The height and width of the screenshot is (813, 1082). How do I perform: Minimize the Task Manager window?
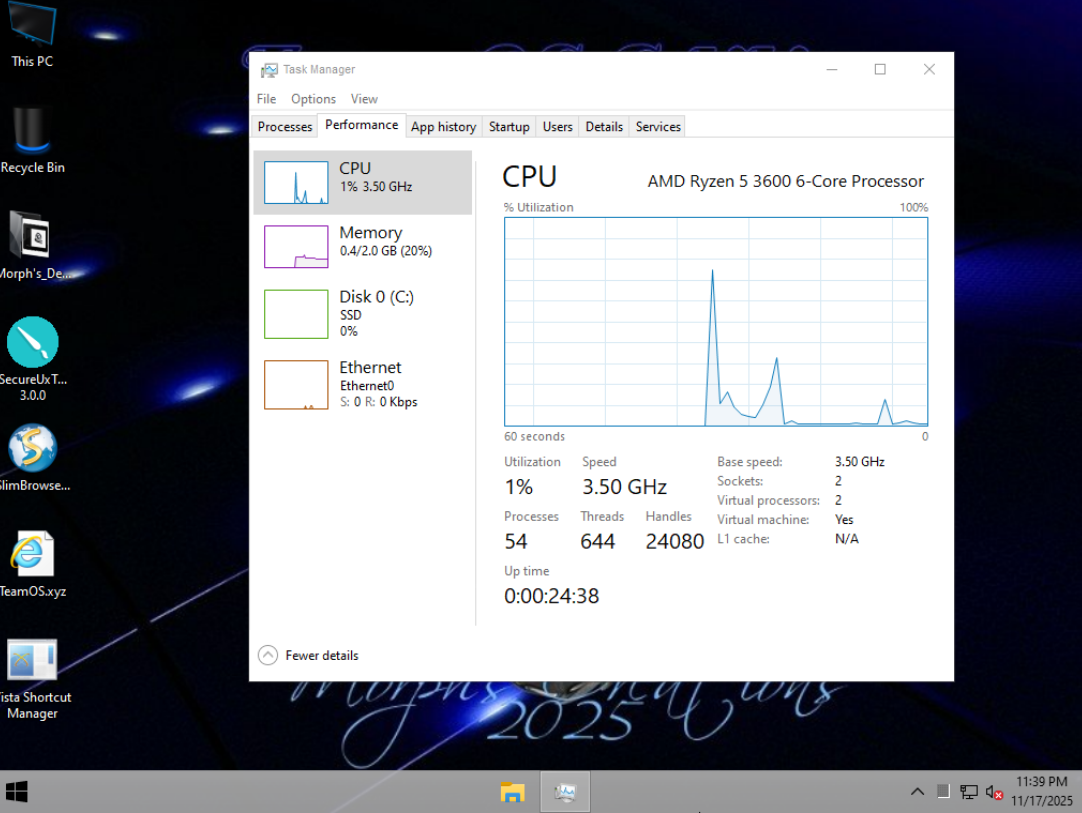(x=832, y=69)
